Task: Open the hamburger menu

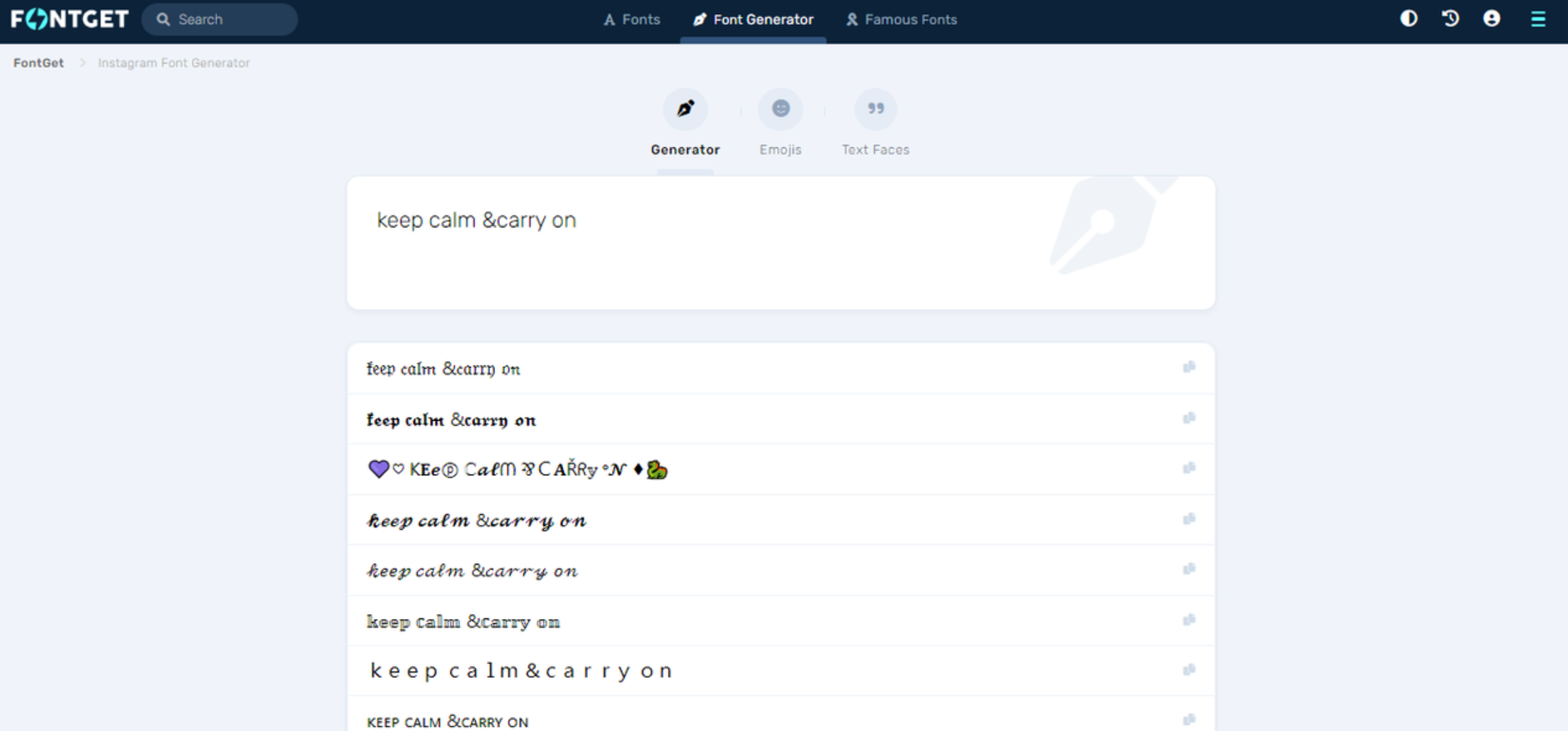Action: (1538, 18)
